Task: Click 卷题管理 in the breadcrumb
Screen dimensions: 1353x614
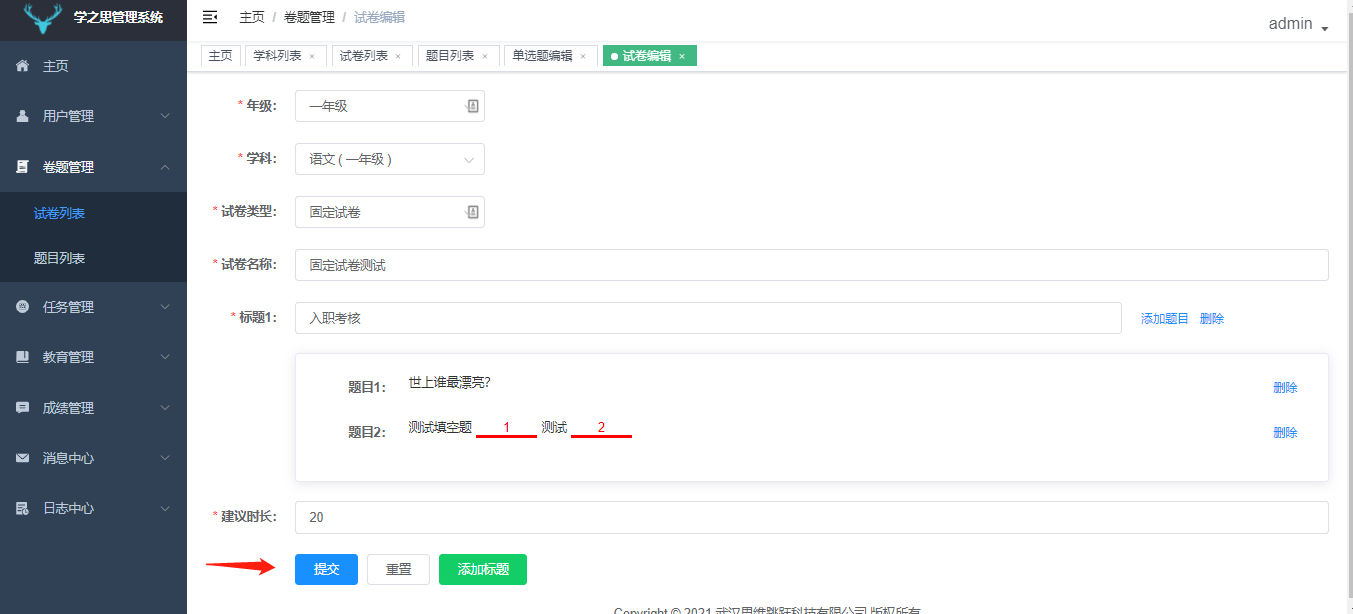Action: point(309,17)
